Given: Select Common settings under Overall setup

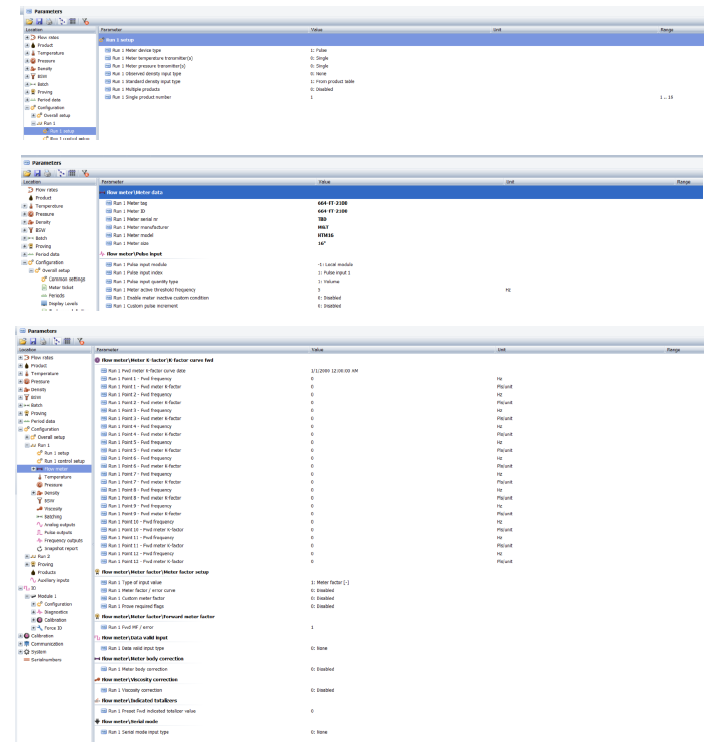Looking at the screenshot, I should pos(67,279).
